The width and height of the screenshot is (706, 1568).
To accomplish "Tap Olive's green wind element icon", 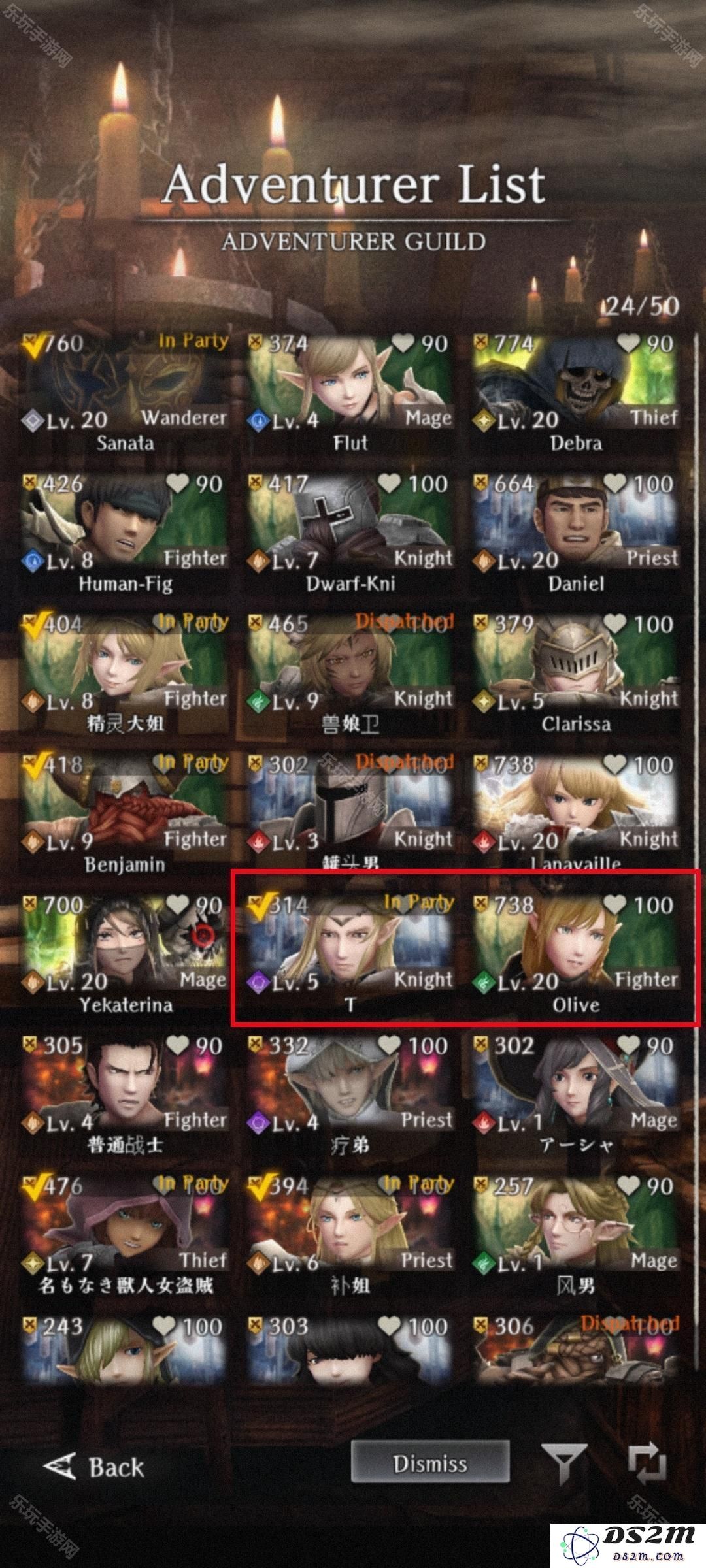I will (x=484, y=982).
